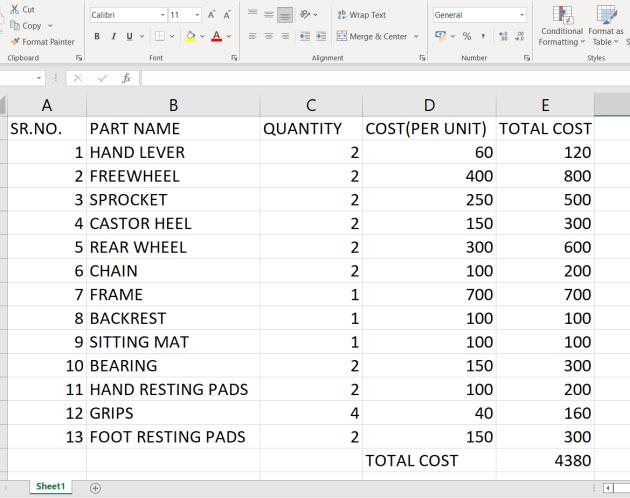The width and height of the screenshot is (630, 498).
Task: Open the General number format dropdown
Action: [x=522, y=15]
